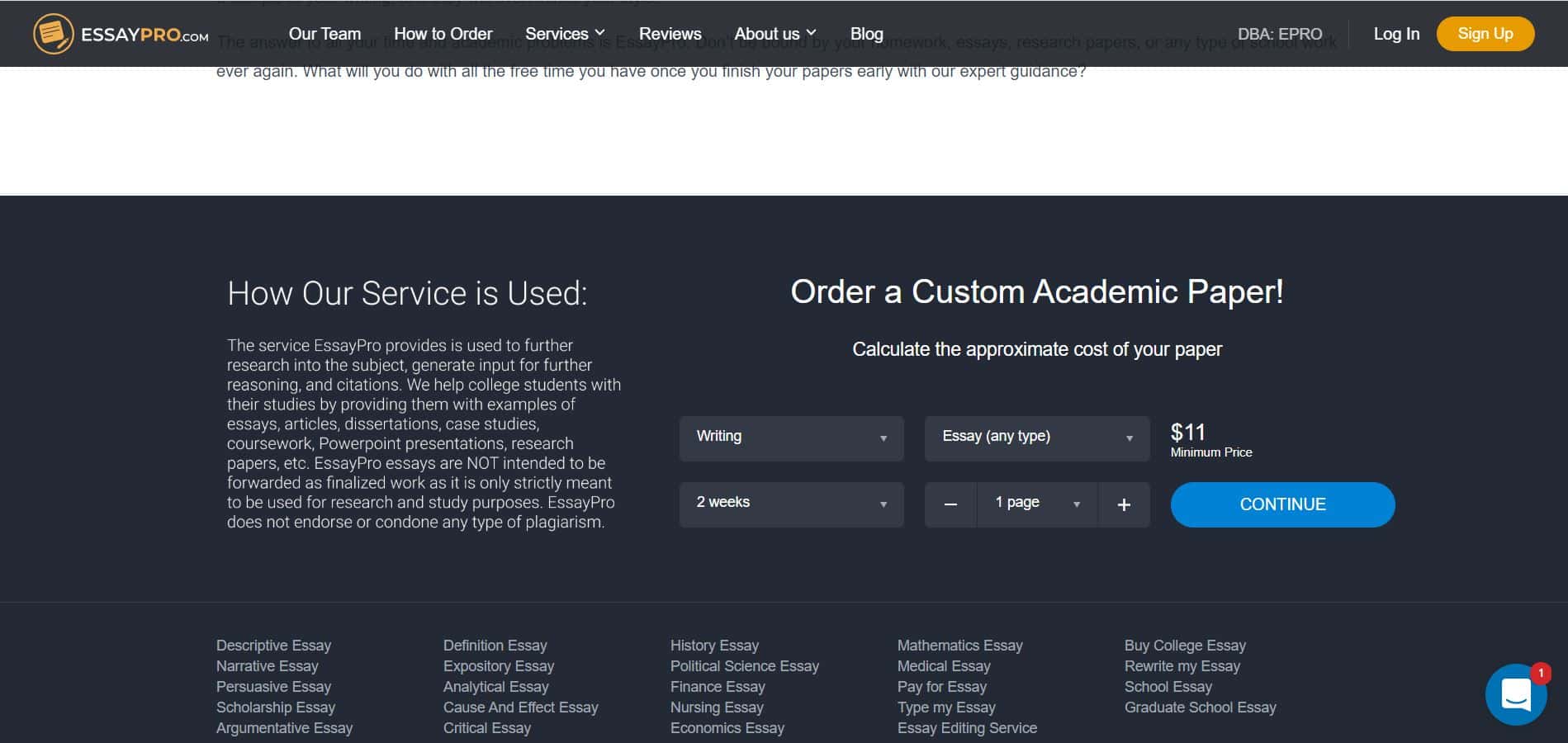Decrease page count with minus button

pyautogui.click(x=950, y=504)
